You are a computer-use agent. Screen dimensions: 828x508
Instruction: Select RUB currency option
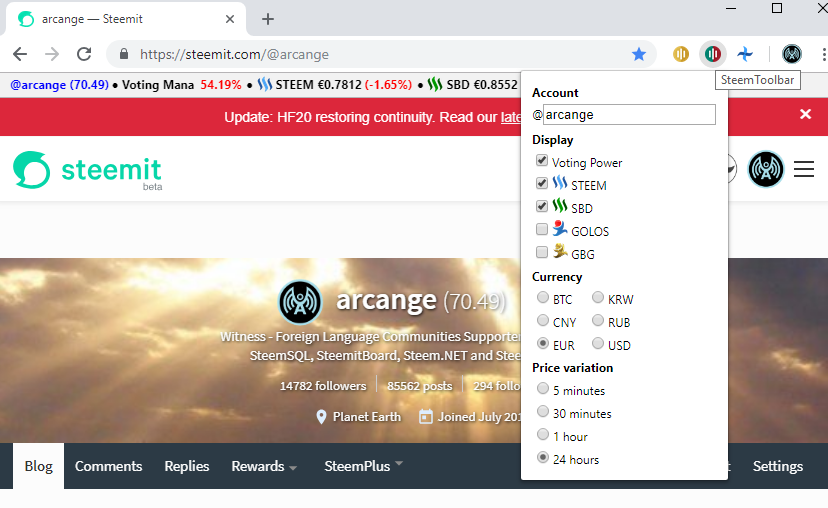(598, 320)
